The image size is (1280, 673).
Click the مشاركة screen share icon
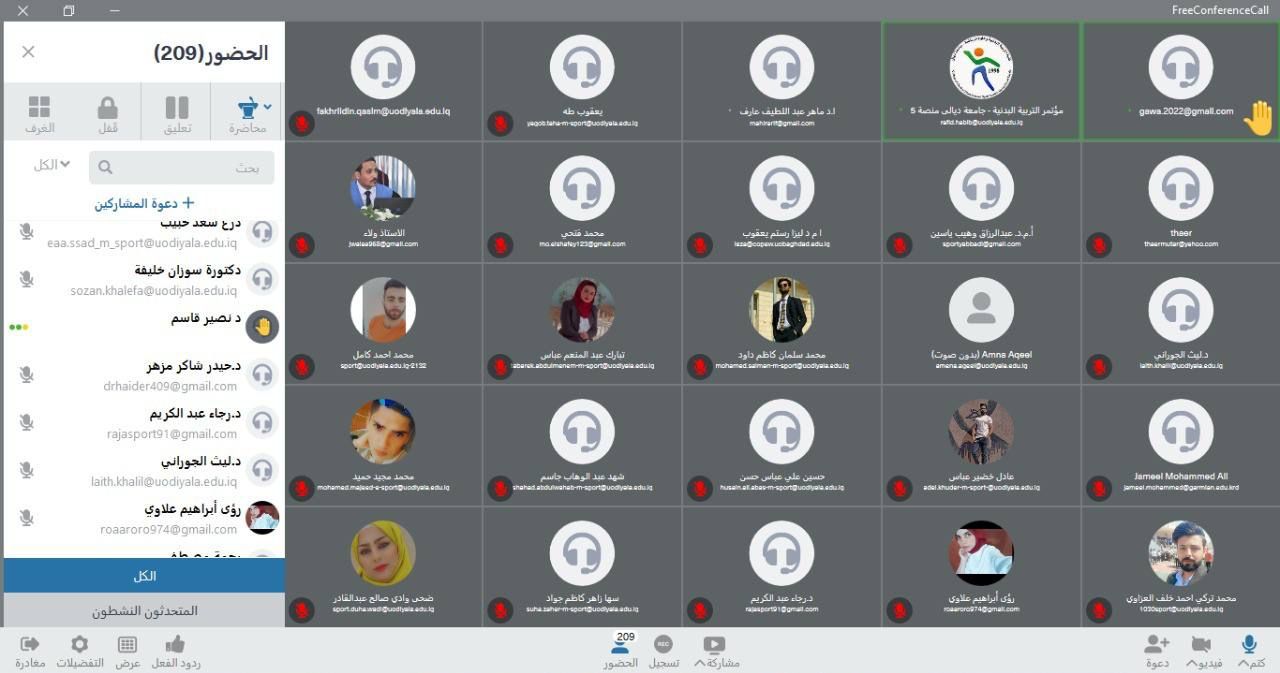click(x=714, y=645)
